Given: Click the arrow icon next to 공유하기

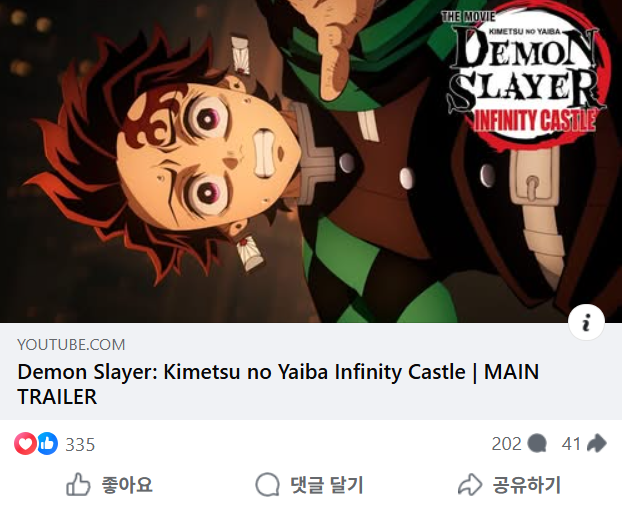Looking at the screenshot, I should 470,484.
